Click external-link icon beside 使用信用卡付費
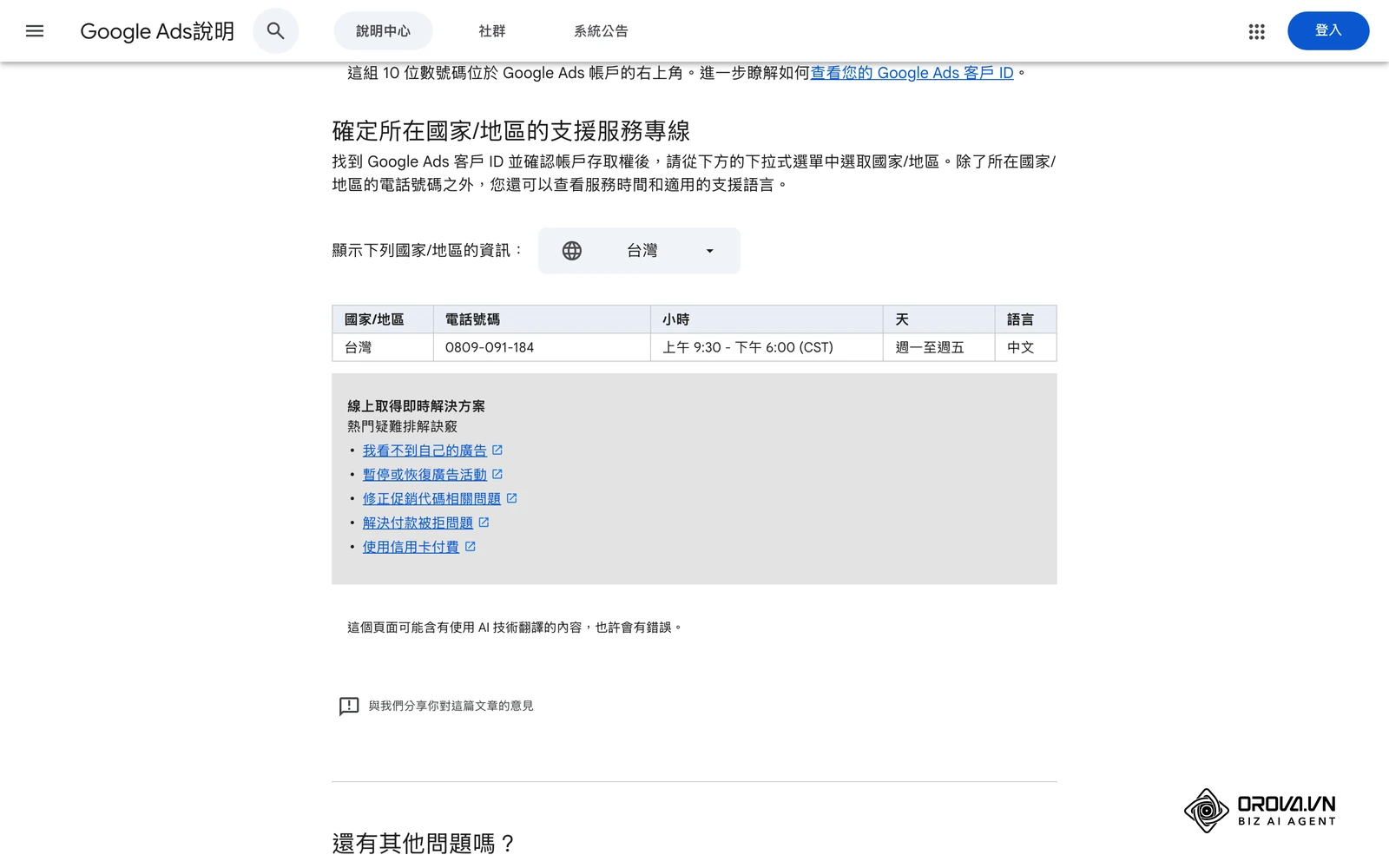1389x868 pixels. [470, 547]
